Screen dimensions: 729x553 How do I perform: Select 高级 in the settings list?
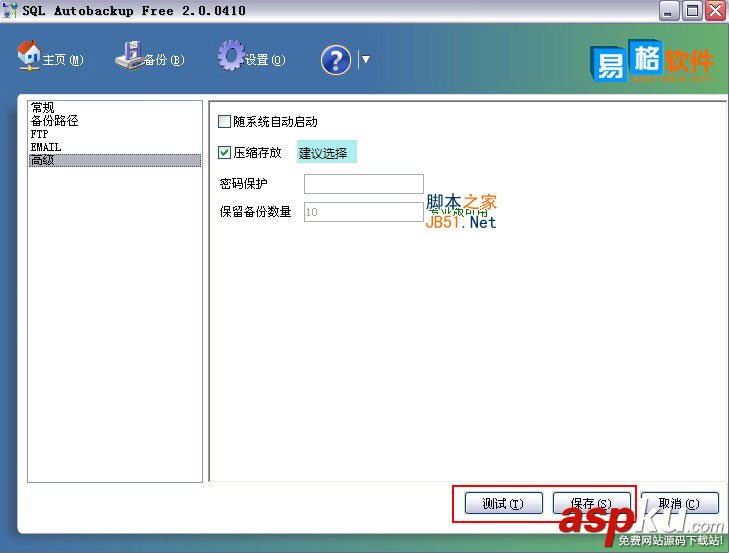pos(115,160)
